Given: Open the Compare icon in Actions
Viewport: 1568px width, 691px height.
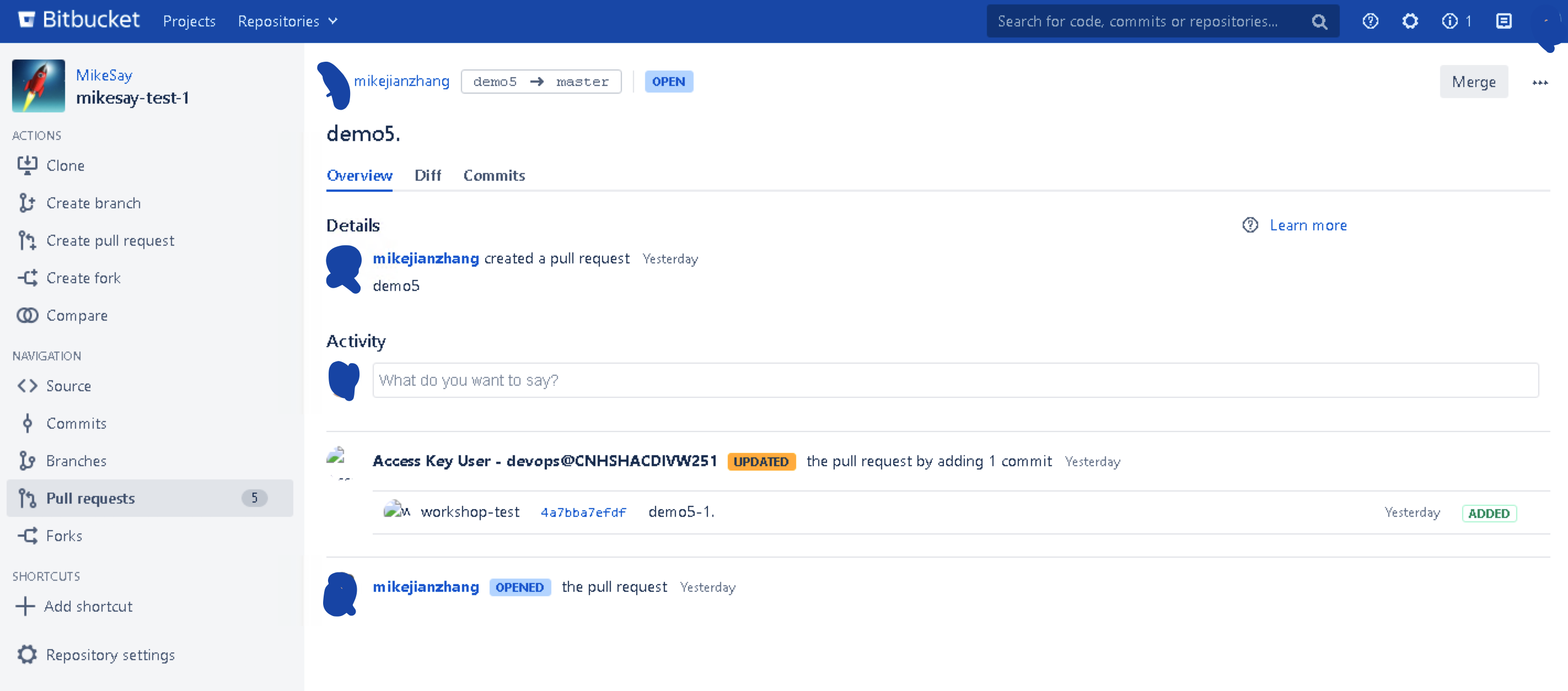Looking at the screenshot, I should [27, 315].
